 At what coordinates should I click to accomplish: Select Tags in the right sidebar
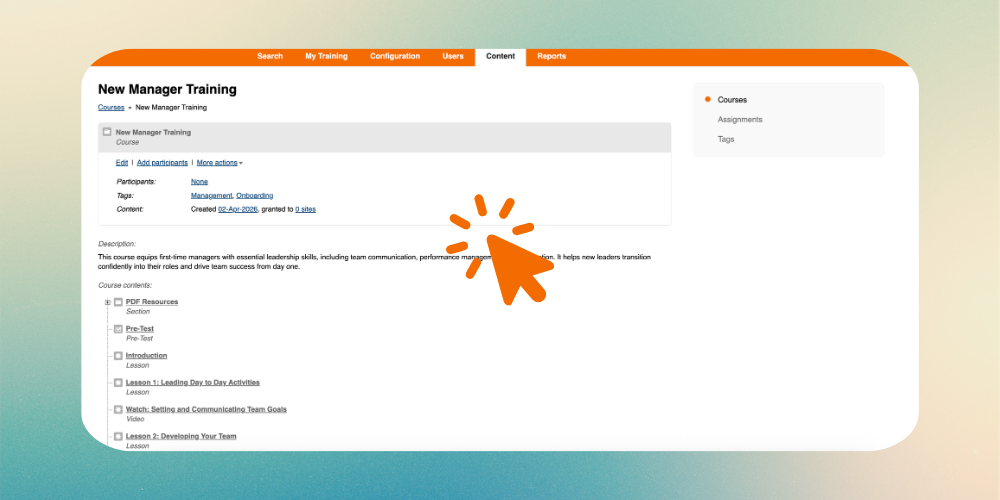click(x=725, y=139)
